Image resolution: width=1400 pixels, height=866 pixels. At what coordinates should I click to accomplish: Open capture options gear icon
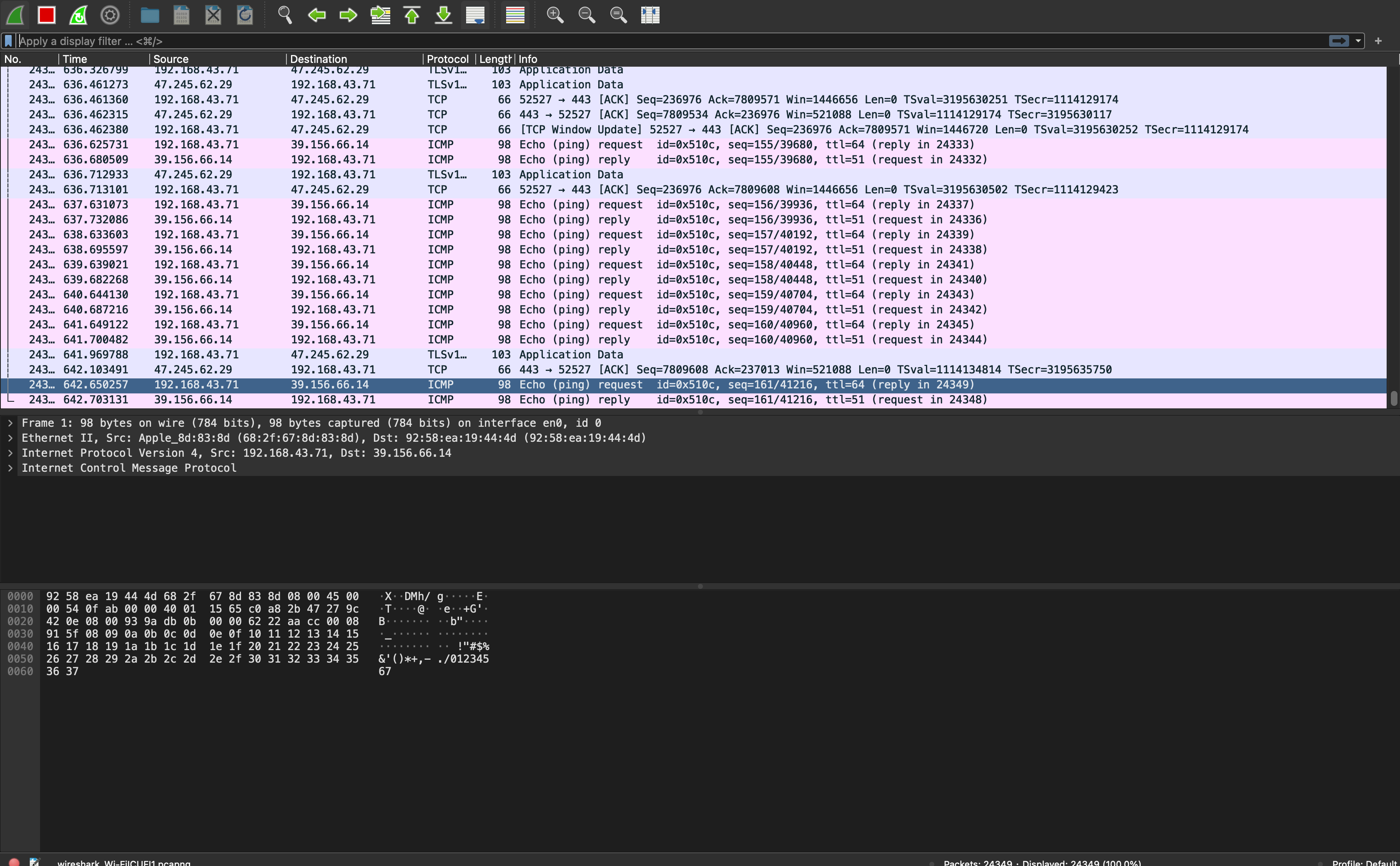click(110, 15)
